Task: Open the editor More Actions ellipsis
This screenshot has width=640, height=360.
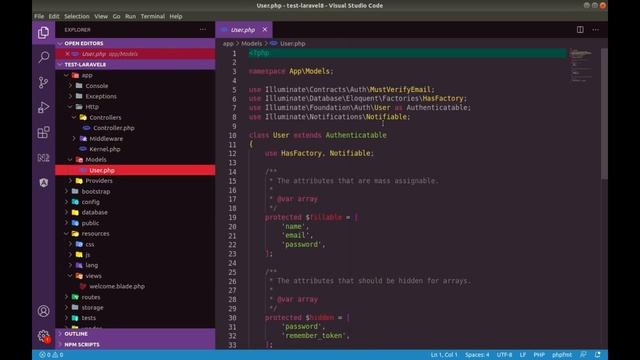Action: 596,30
